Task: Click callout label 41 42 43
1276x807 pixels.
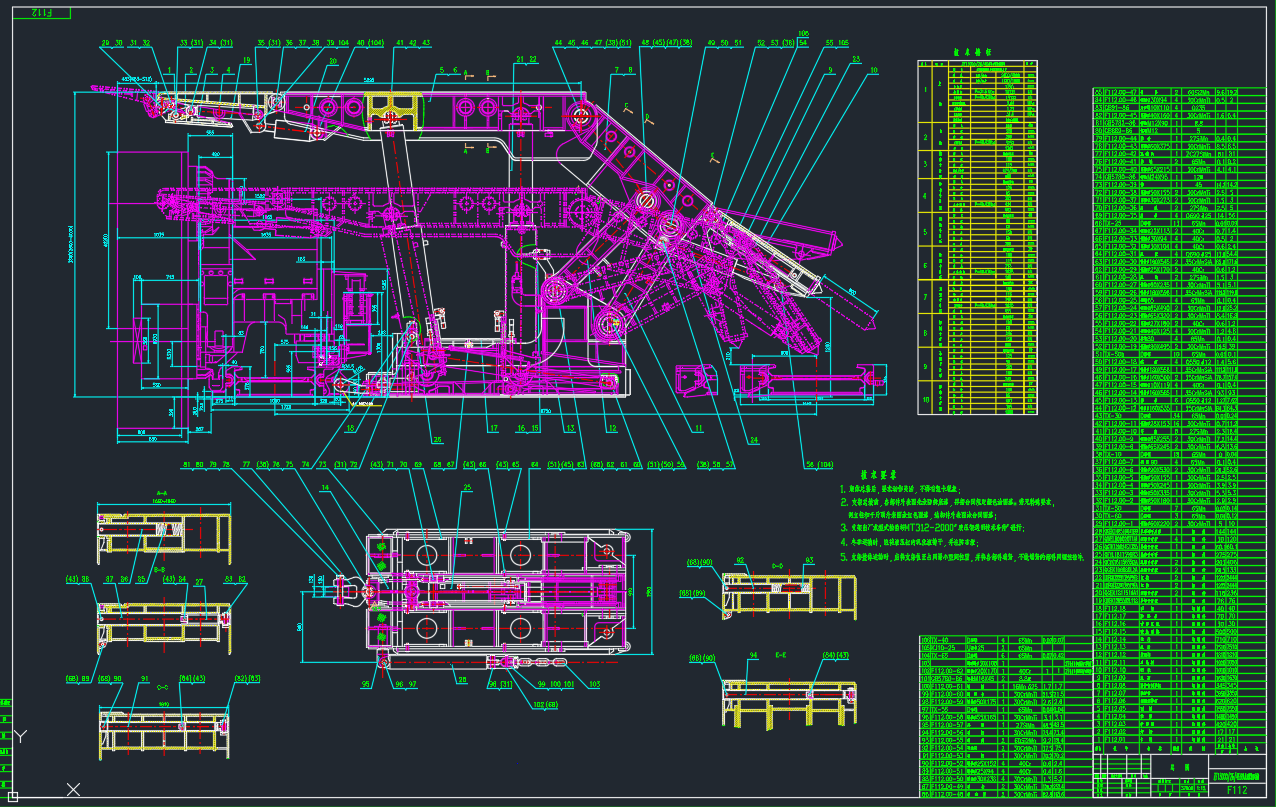Action: (413, 43)
